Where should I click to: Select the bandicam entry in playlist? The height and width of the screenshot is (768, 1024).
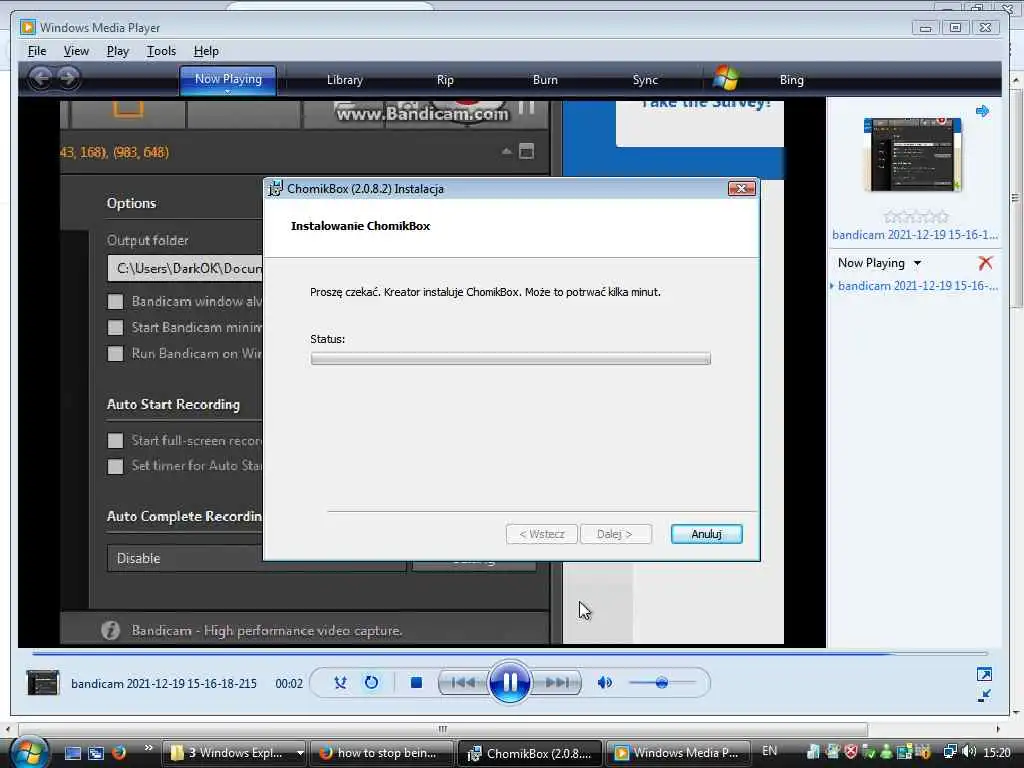[x=918, y=286]
